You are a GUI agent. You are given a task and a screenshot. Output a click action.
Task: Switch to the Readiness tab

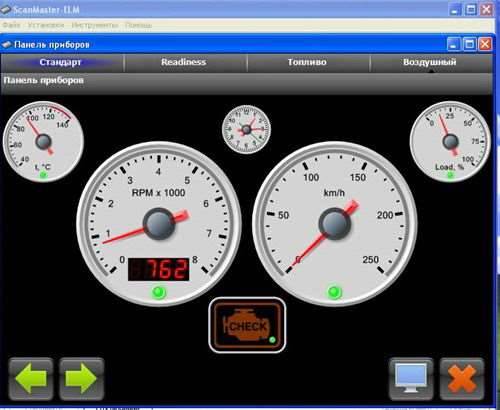[184, 62]
